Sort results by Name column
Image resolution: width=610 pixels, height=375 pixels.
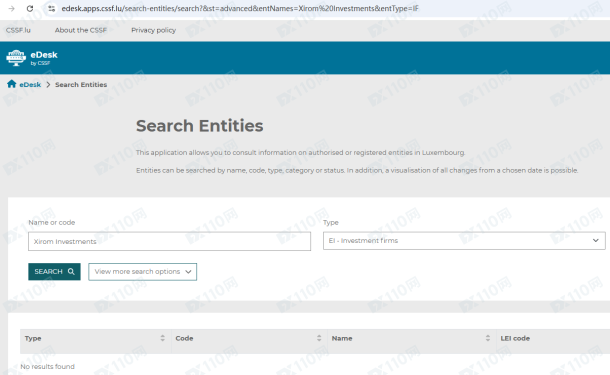point(488,338)
